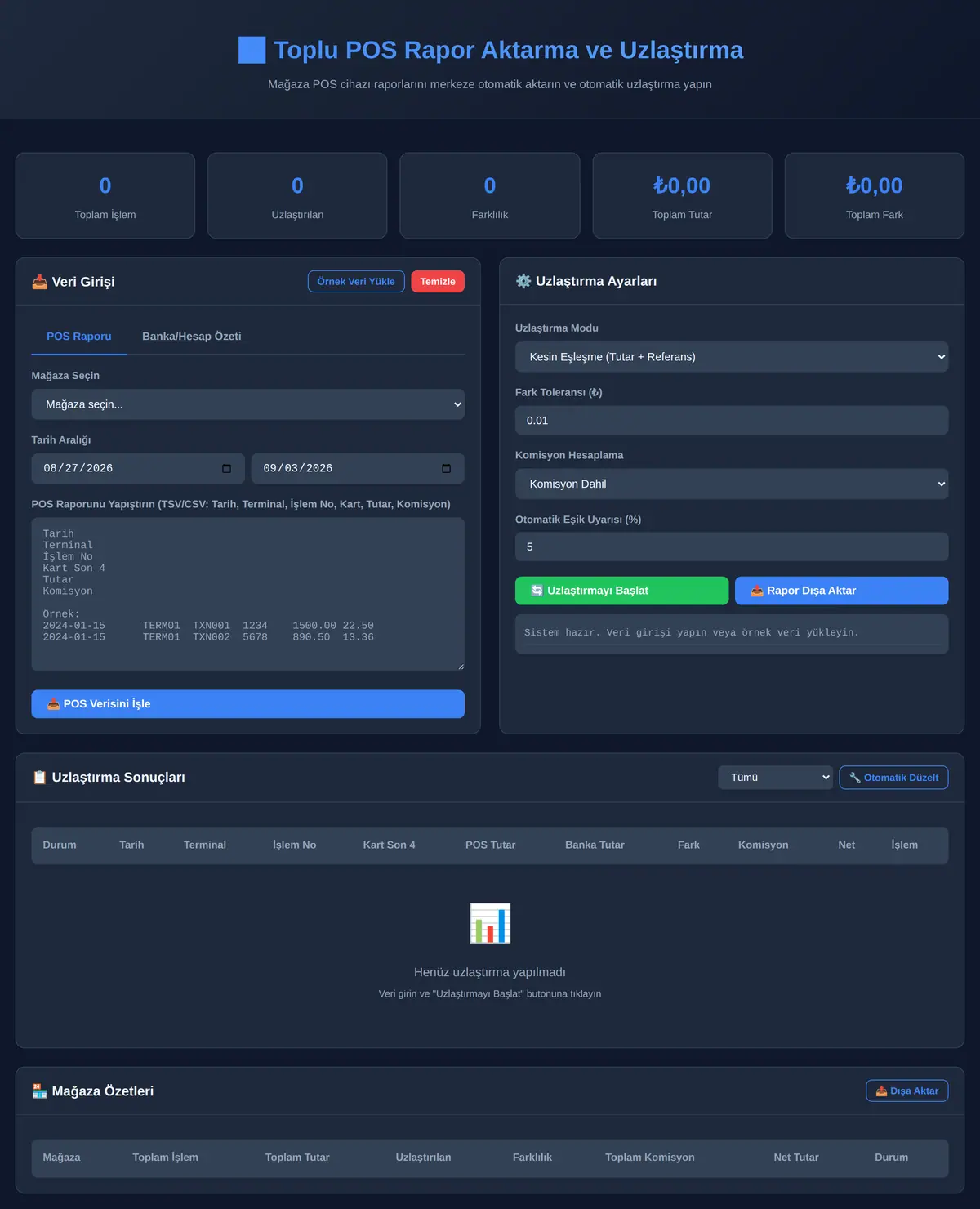Open the Tümü results filter dropdown
Image resolution: width=980 pixels, height=1209 pixels.
coord(776,778)
